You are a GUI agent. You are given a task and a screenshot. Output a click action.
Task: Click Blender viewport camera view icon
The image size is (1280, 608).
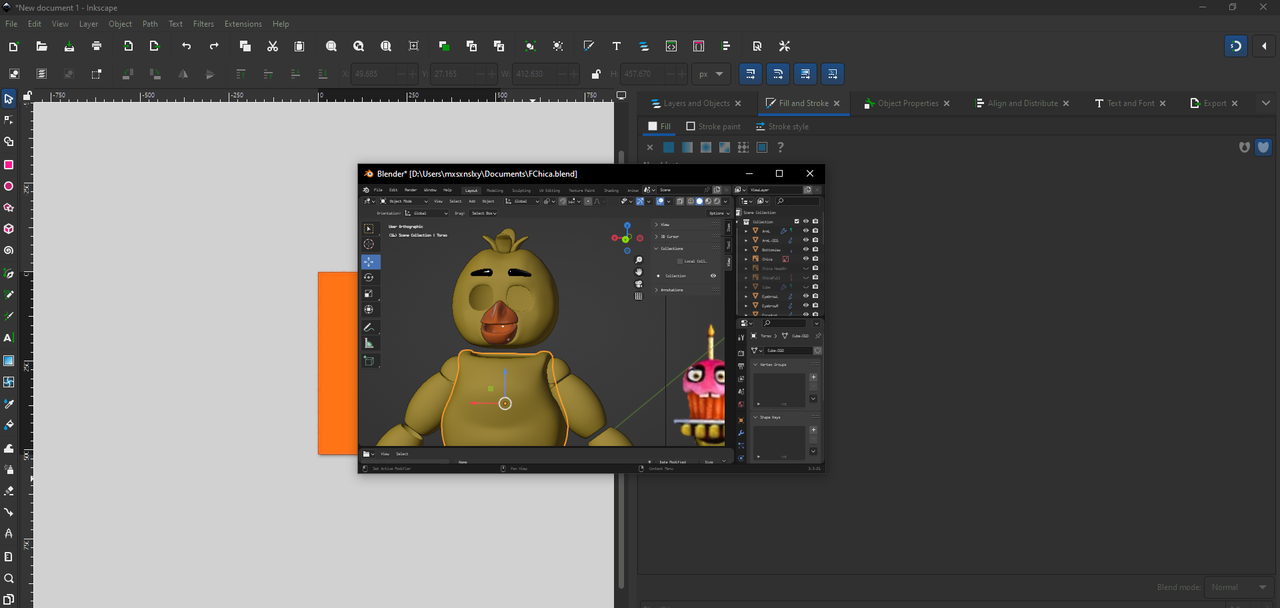[x=639, y=284]
